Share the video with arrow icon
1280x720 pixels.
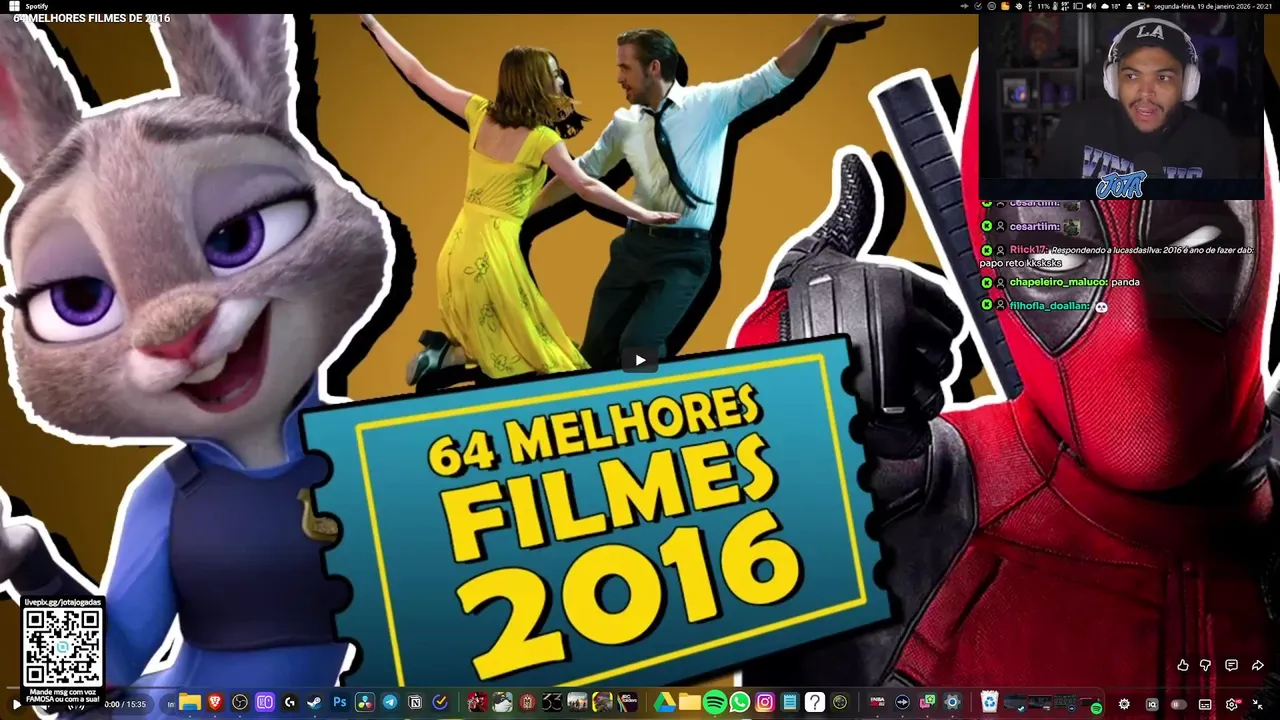[x=1258, y=665]
